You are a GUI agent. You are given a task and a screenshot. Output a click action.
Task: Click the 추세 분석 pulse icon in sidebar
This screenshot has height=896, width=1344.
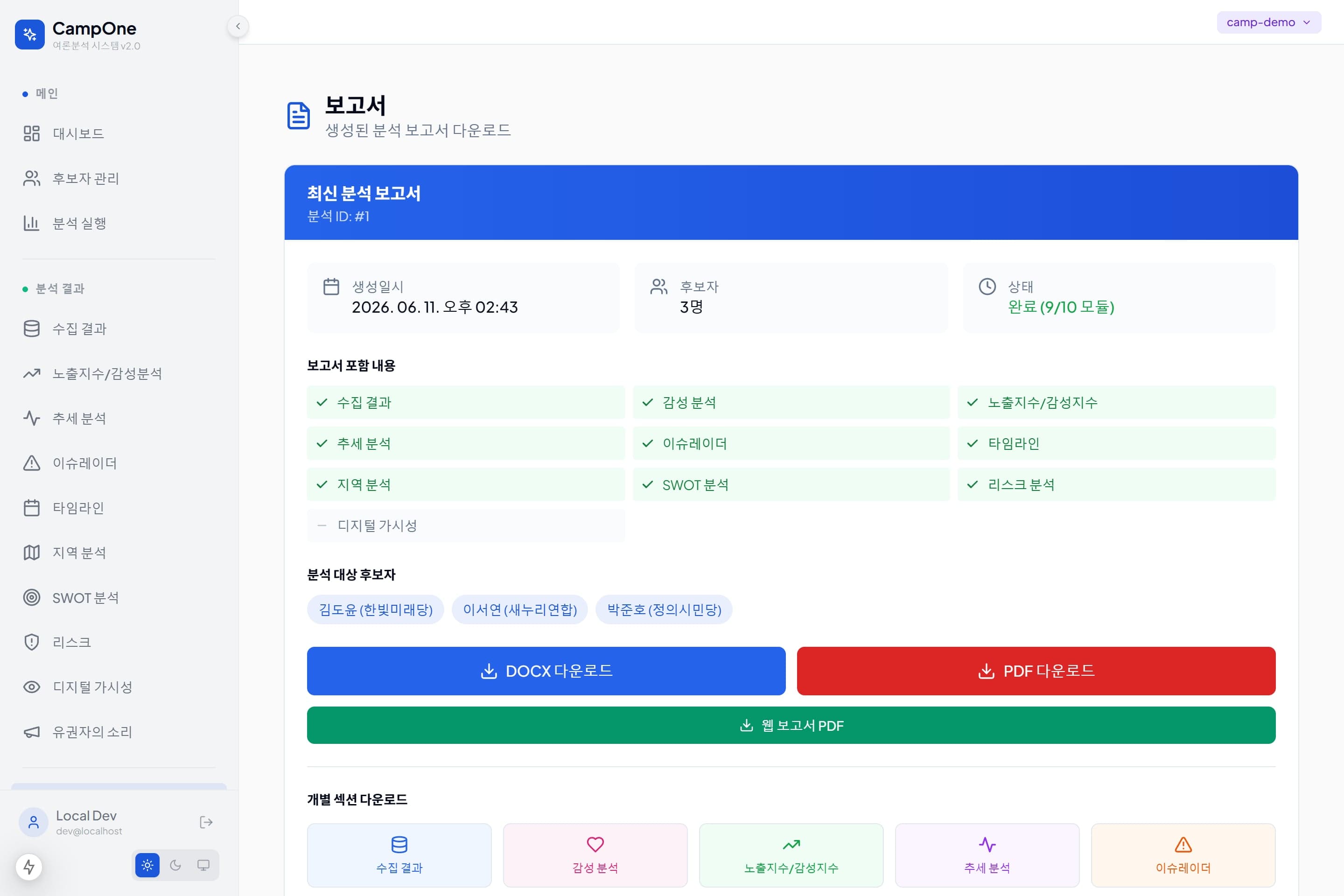pos(31,418)
